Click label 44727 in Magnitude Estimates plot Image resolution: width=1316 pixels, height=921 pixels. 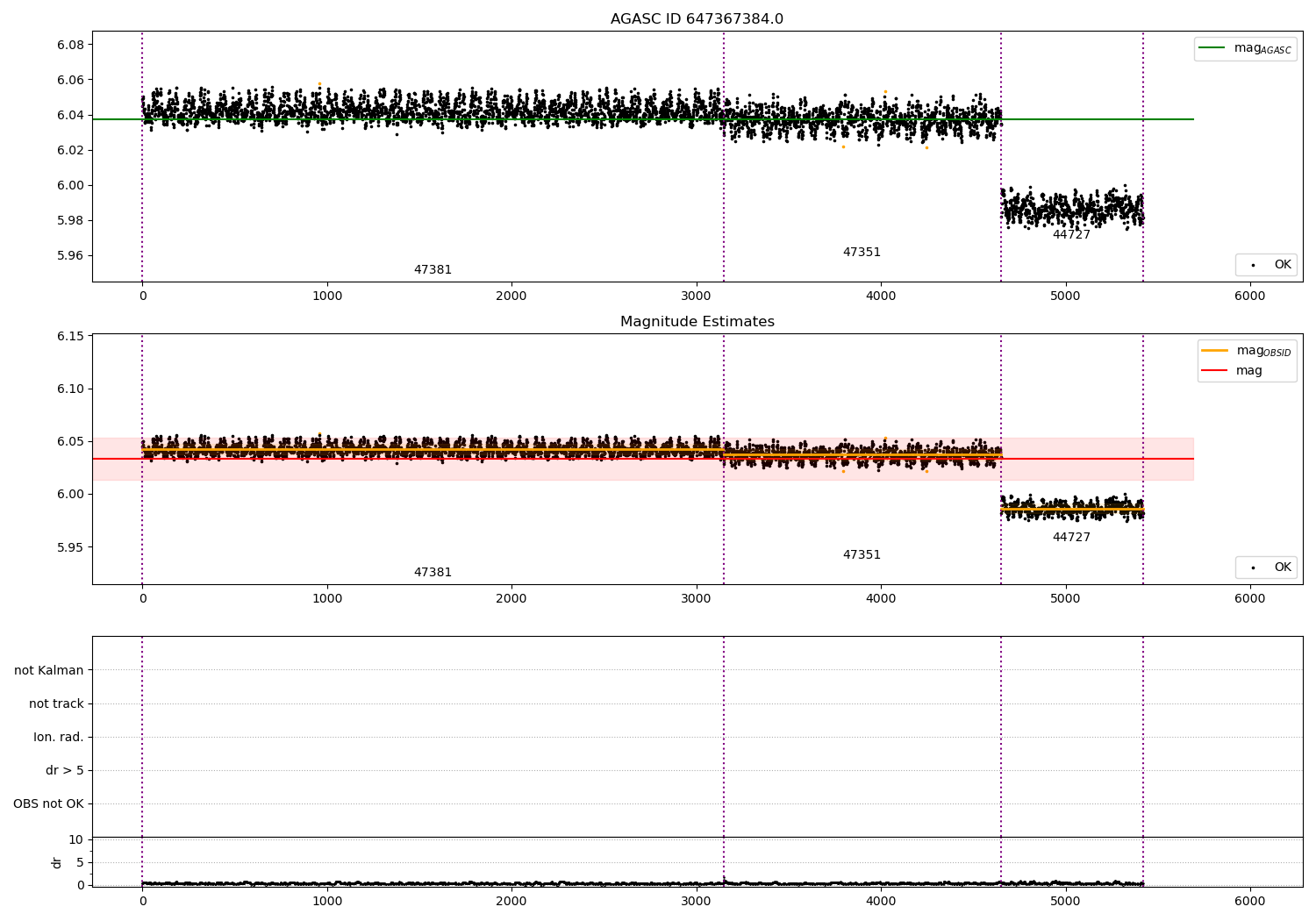(1071, 538)
